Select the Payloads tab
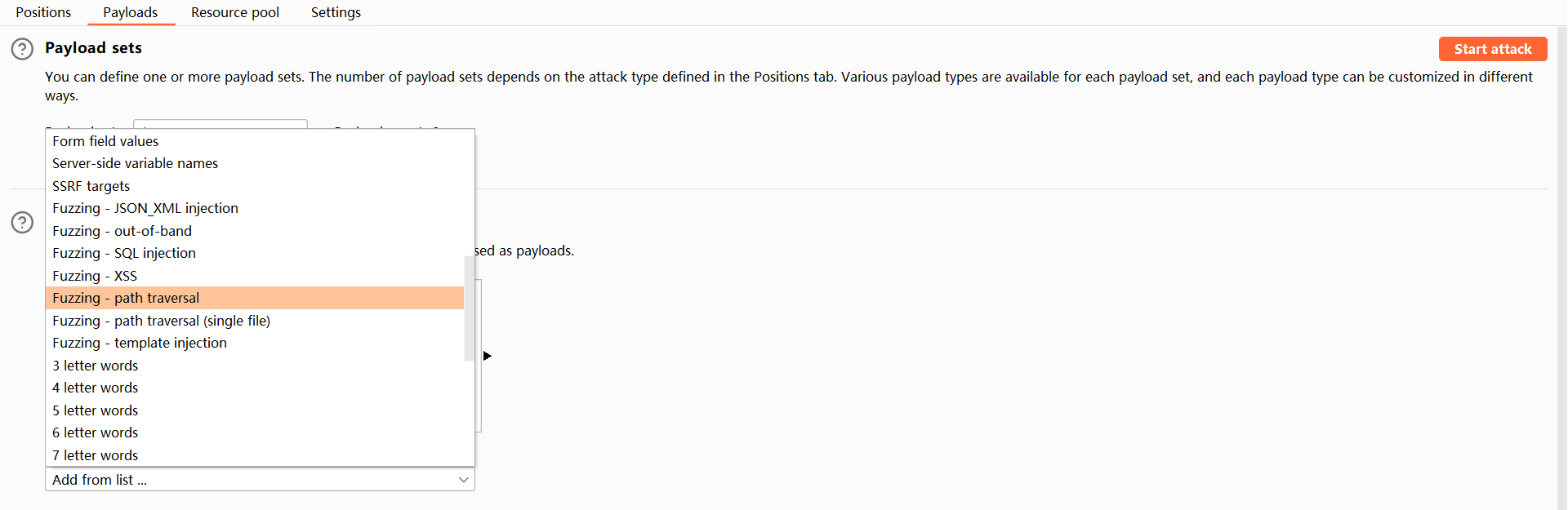Viewport: 1568px width, 510px height. click(131, 12)
